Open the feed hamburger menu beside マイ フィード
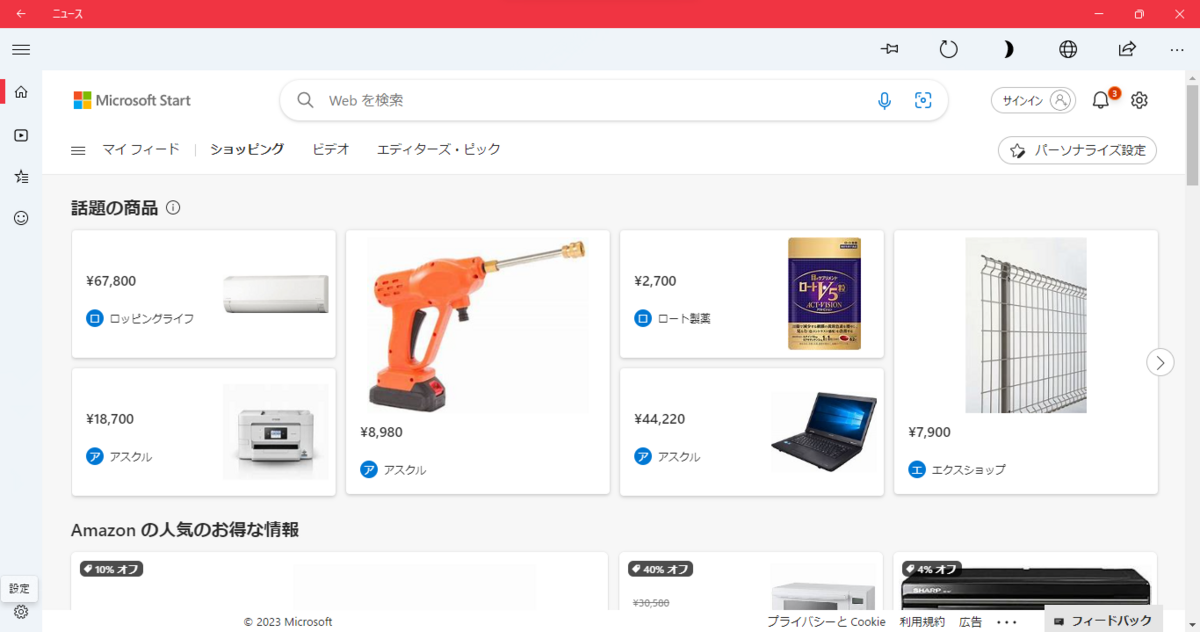This screenshot has width=1200, height=632. [78, 150]
